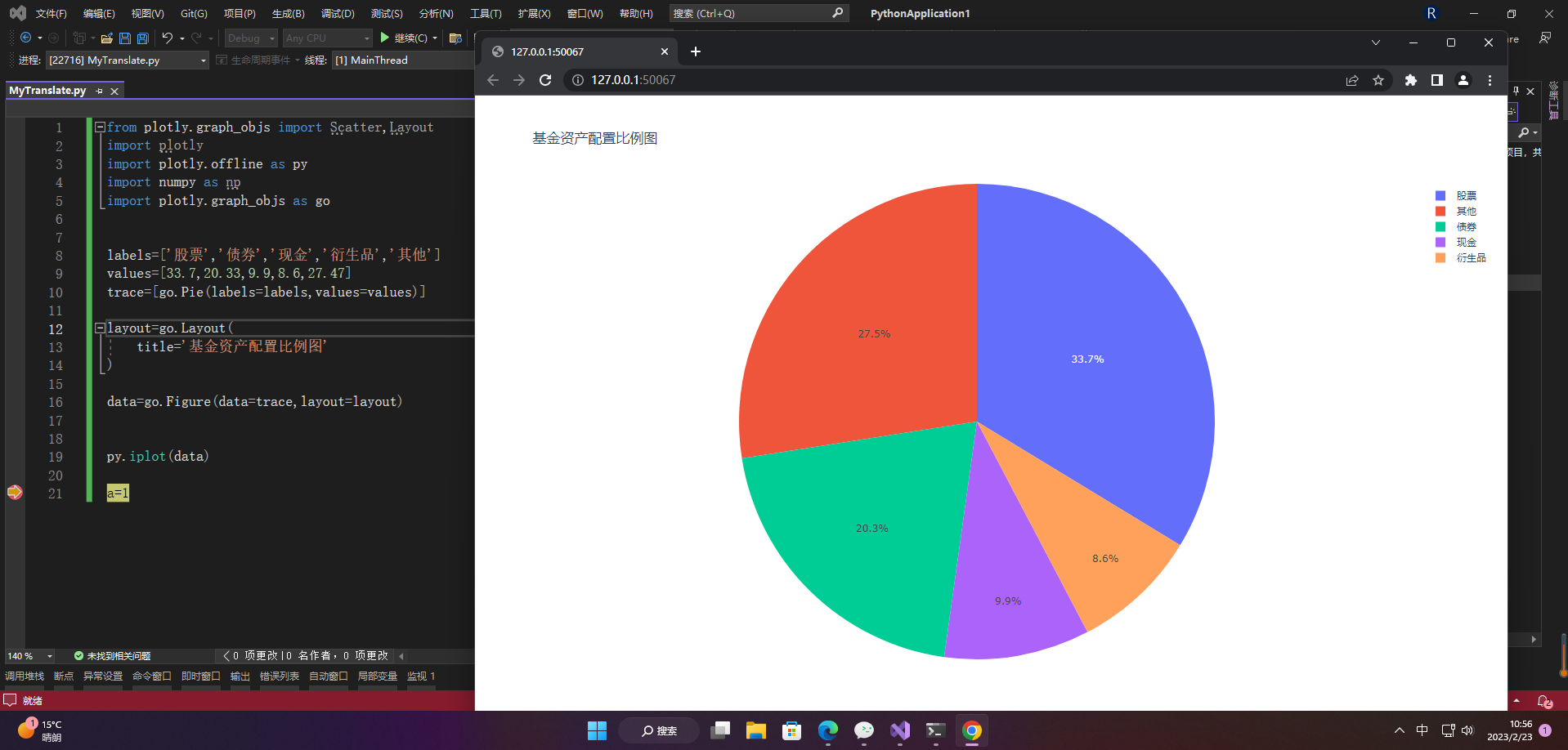Open the Chrome extensions puzzle icon
This screenshot has width=1568, height=750.
click(x=1410, y=80)
